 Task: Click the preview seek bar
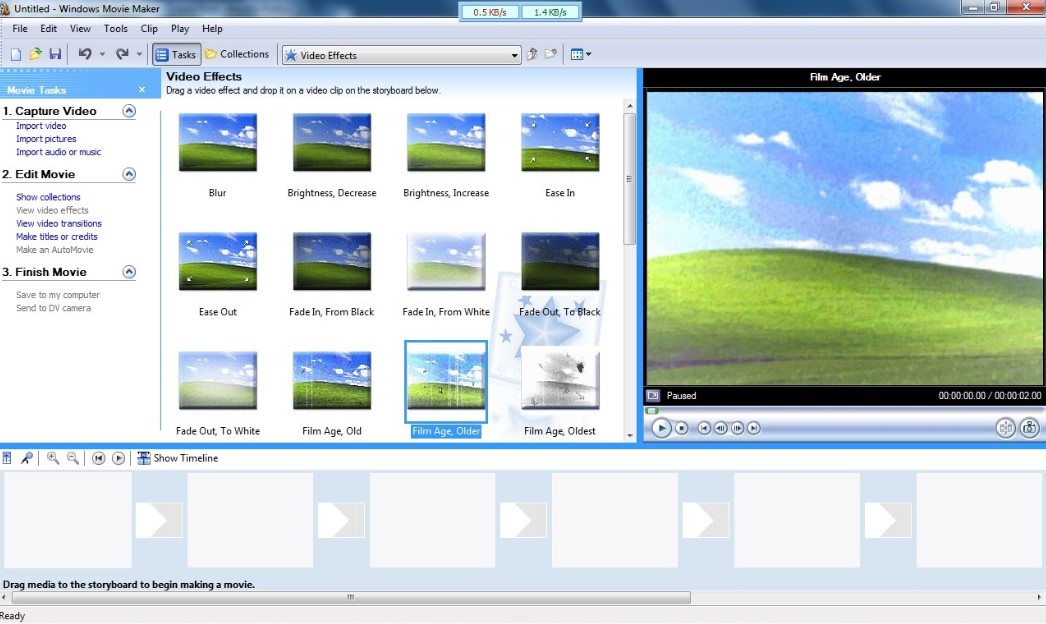pyautogui.click(x=845, y=410)
